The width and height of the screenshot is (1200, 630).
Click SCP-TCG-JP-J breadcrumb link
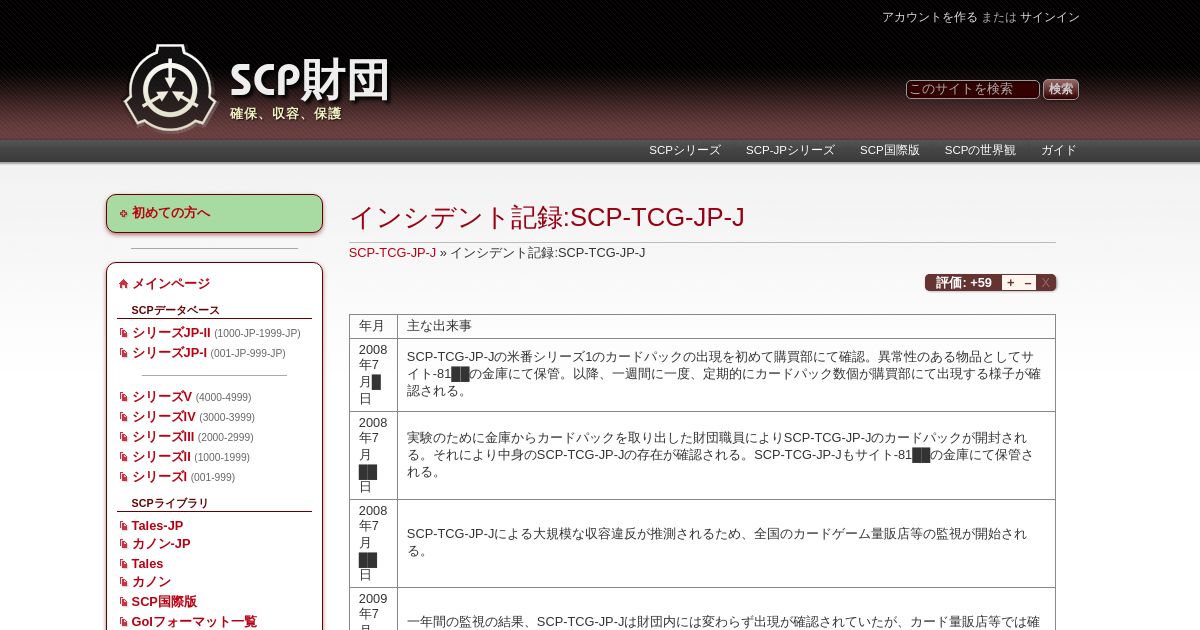click(392, 253)
